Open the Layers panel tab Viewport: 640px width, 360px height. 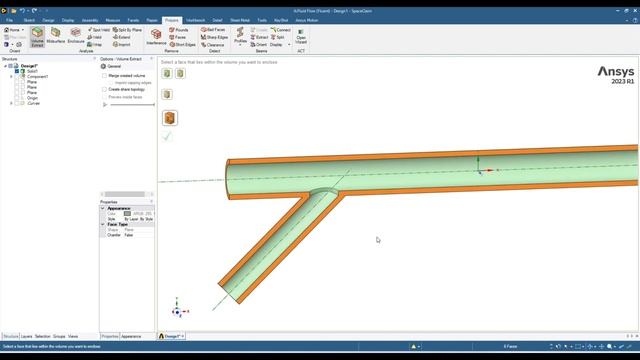coord(27,336)
